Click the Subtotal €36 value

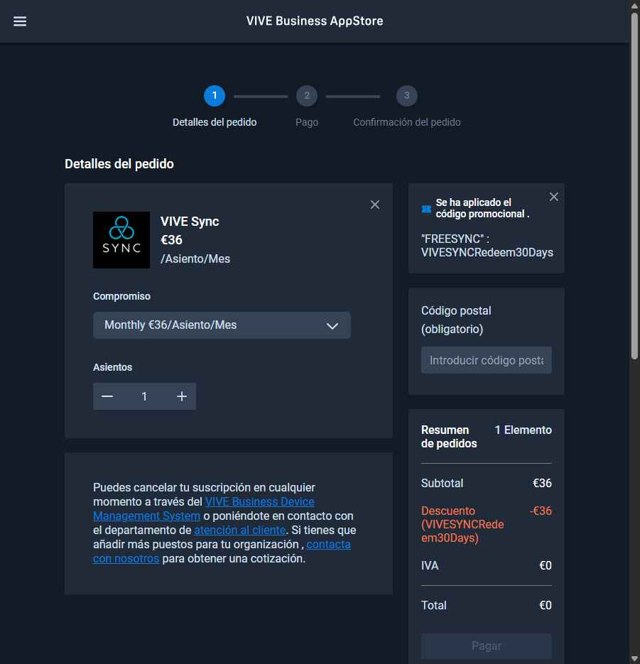[542, 483]
